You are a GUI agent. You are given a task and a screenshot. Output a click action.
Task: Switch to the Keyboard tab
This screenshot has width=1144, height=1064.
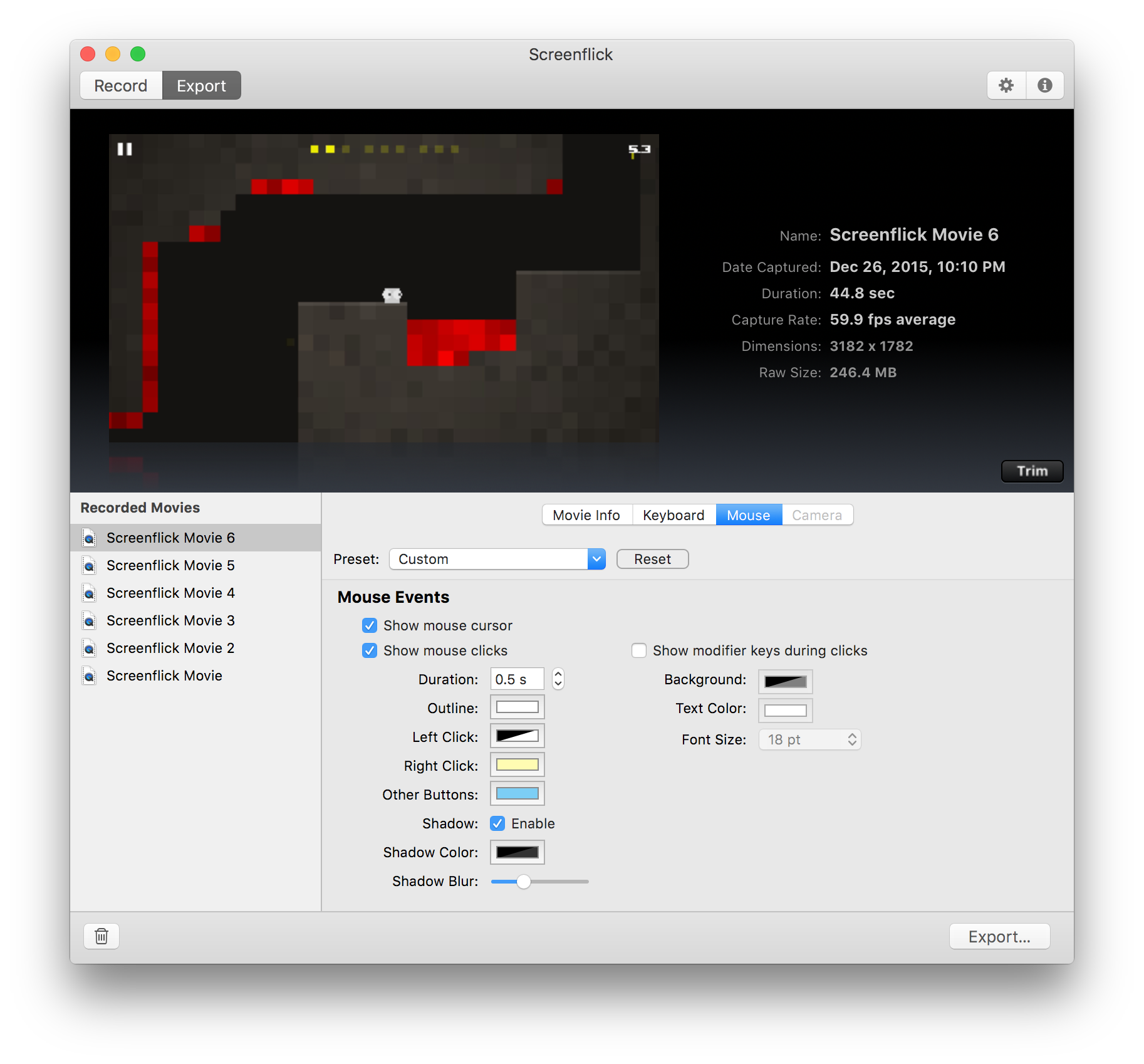674,515
